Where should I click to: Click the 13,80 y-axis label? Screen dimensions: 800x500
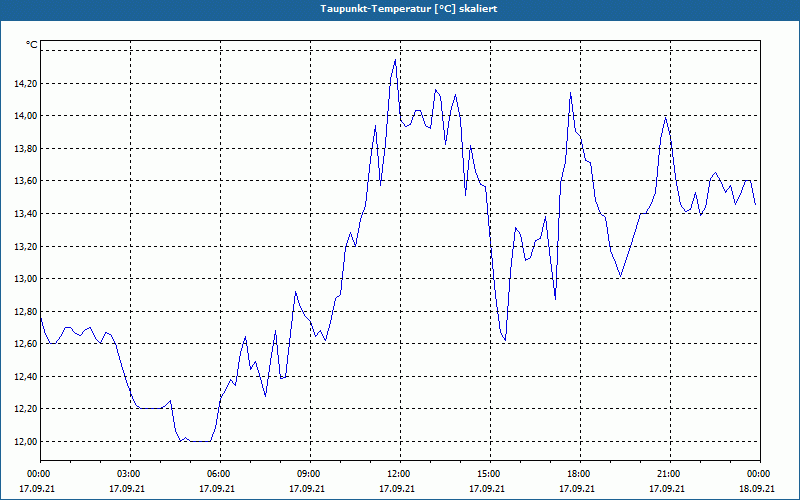(26, 148)
